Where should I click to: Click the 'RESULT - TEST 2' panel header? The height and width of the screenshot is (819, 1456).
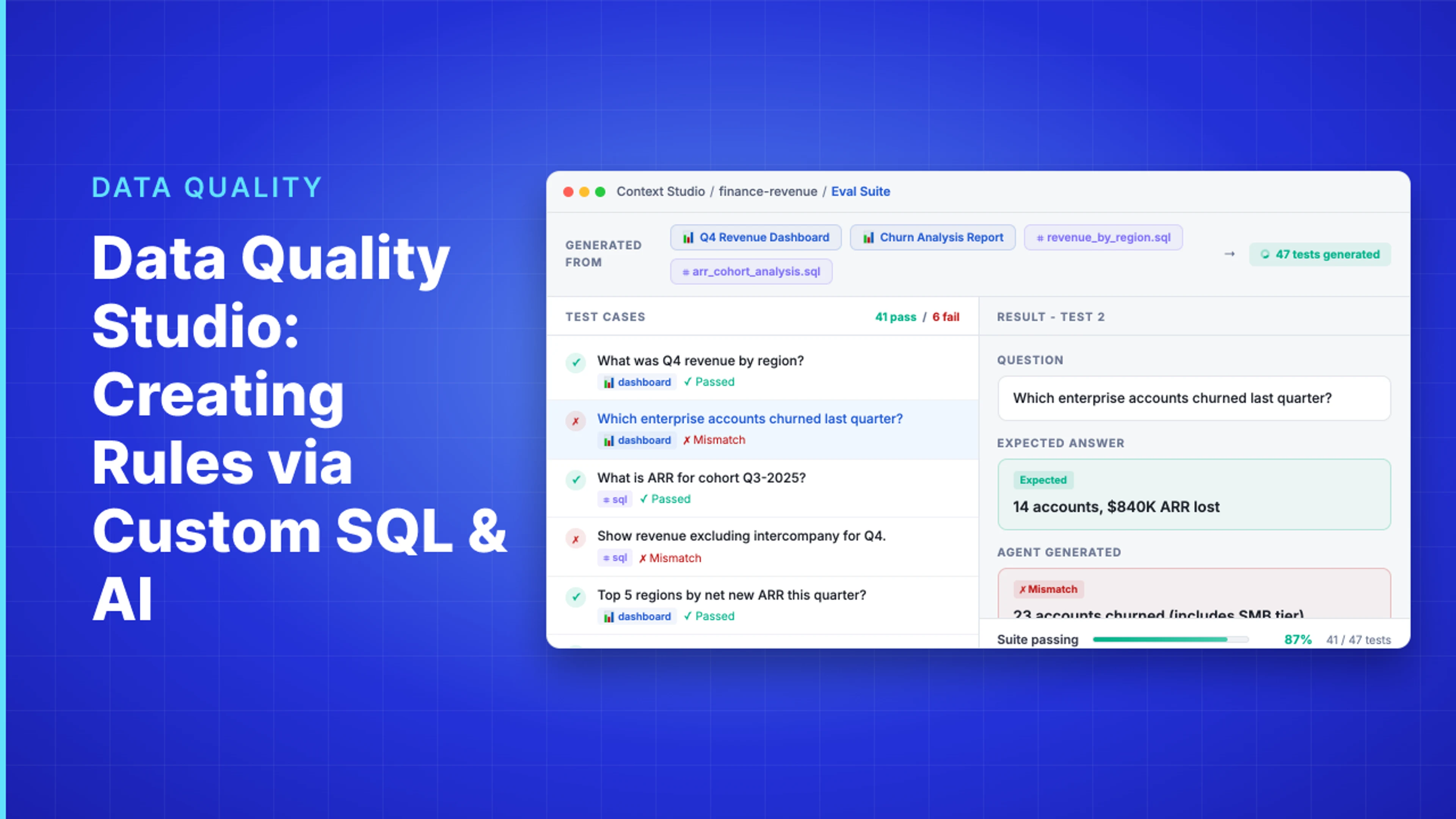click(1050, 317)
